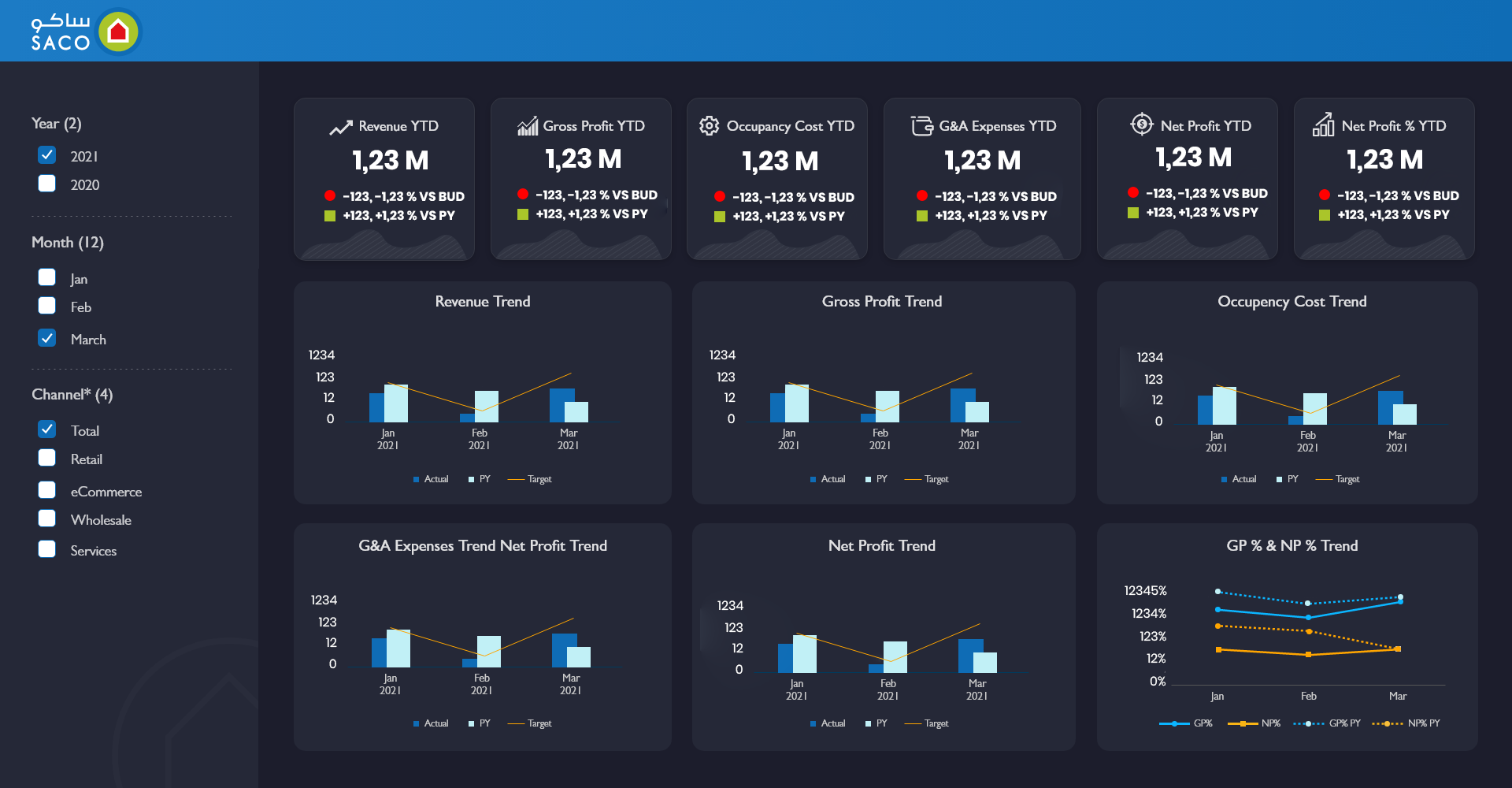Click PY legend swatch in Gross Profit Trend
The height and width of the screenshot is (788, 1512).
tap(868, 479)
